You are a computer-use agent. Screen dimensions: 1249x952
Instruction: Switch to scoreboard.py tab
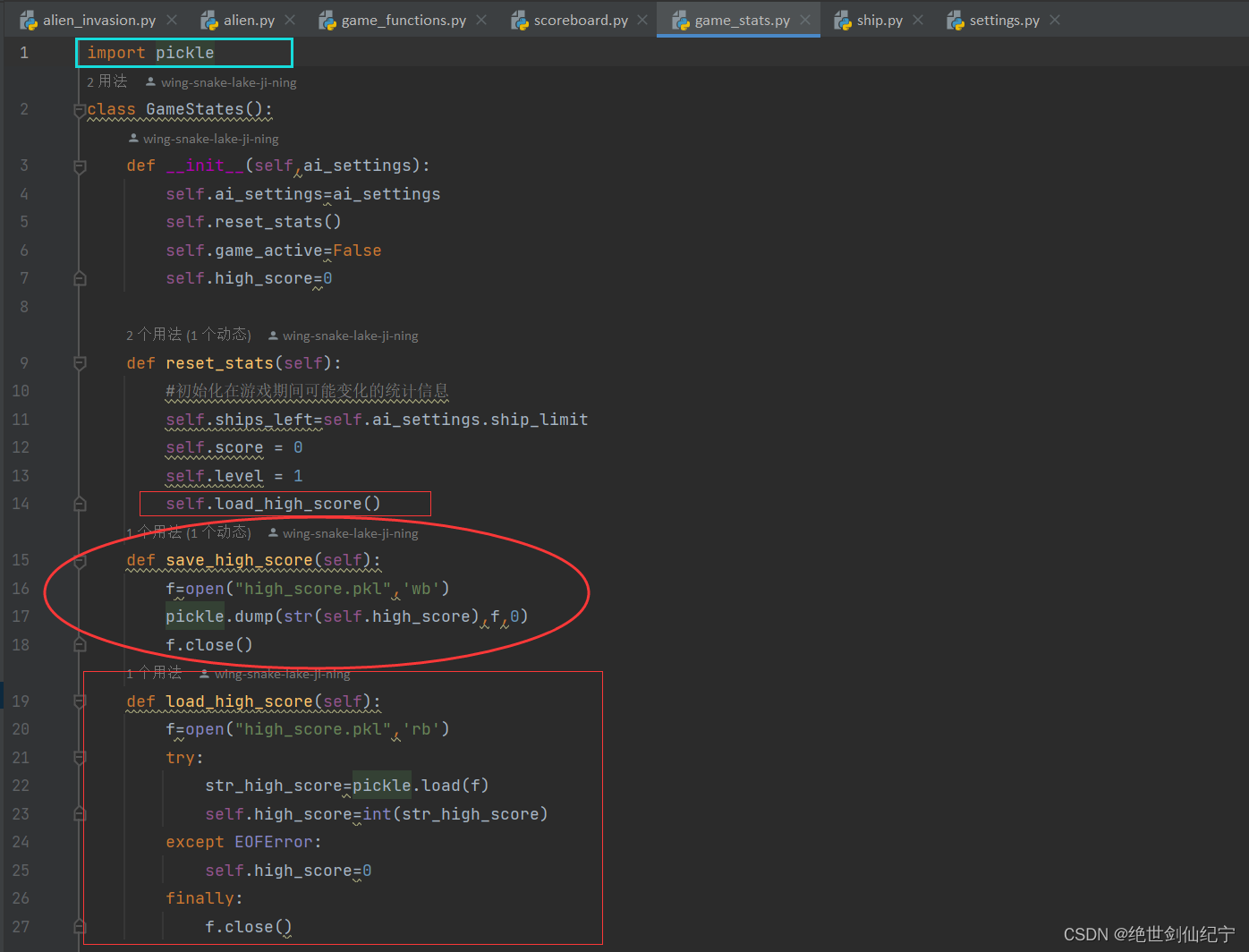(x=581, y=20)
